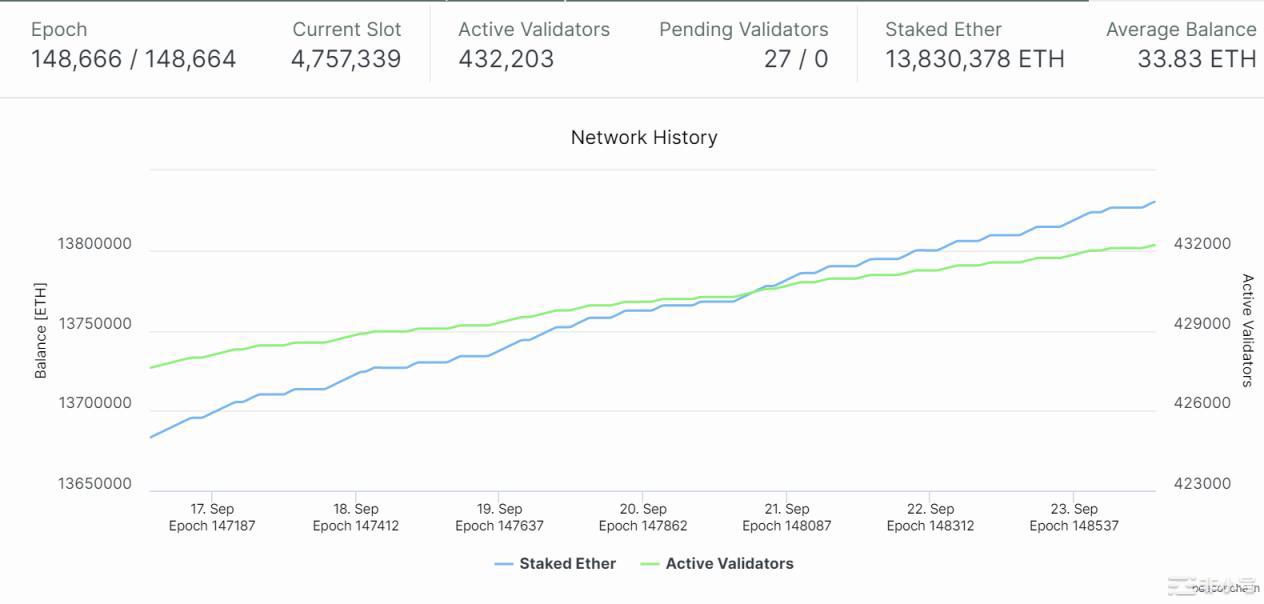Viewport: 1264px width, 604px height.
Task: Click the 13800000 balance axis tick label
Action: coord(94,244)
